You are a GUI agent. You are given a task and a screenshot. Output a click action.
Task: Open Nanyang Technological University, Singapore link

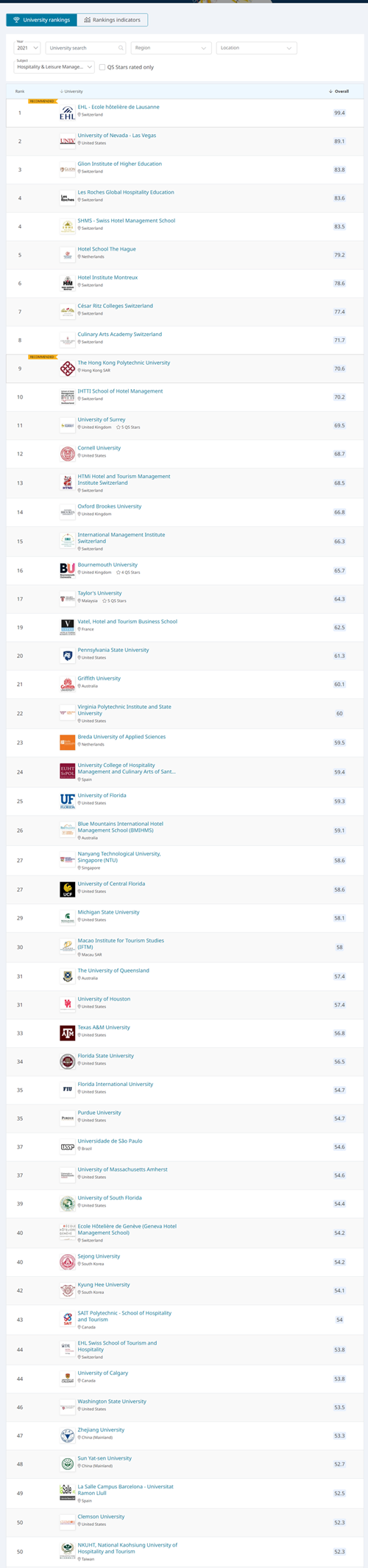(119, 857)
